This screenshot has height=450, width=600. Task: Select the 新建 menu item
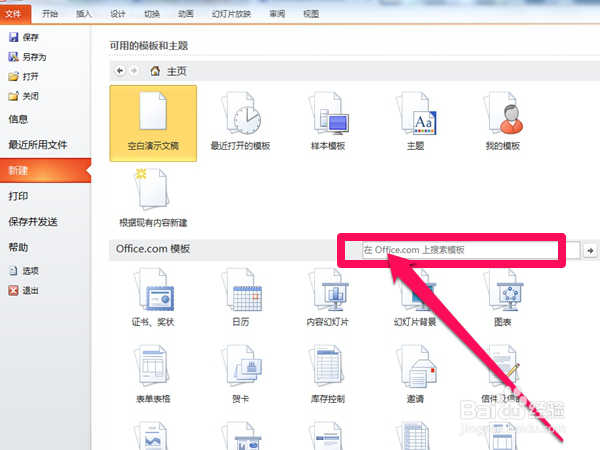pos(46,170)
